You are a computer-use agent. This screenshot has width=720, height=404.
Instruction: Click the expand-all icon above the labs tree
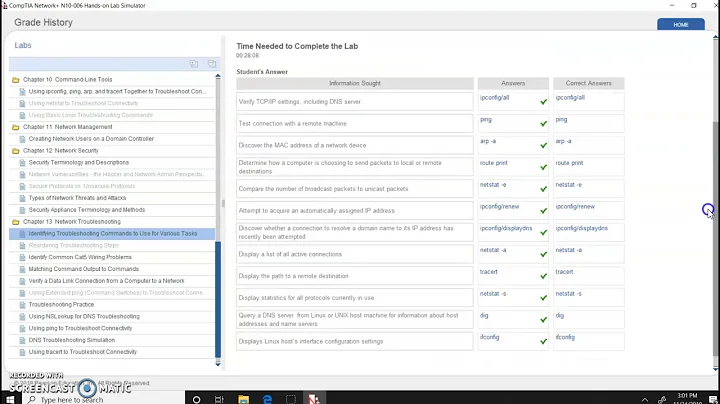(194, 64)
